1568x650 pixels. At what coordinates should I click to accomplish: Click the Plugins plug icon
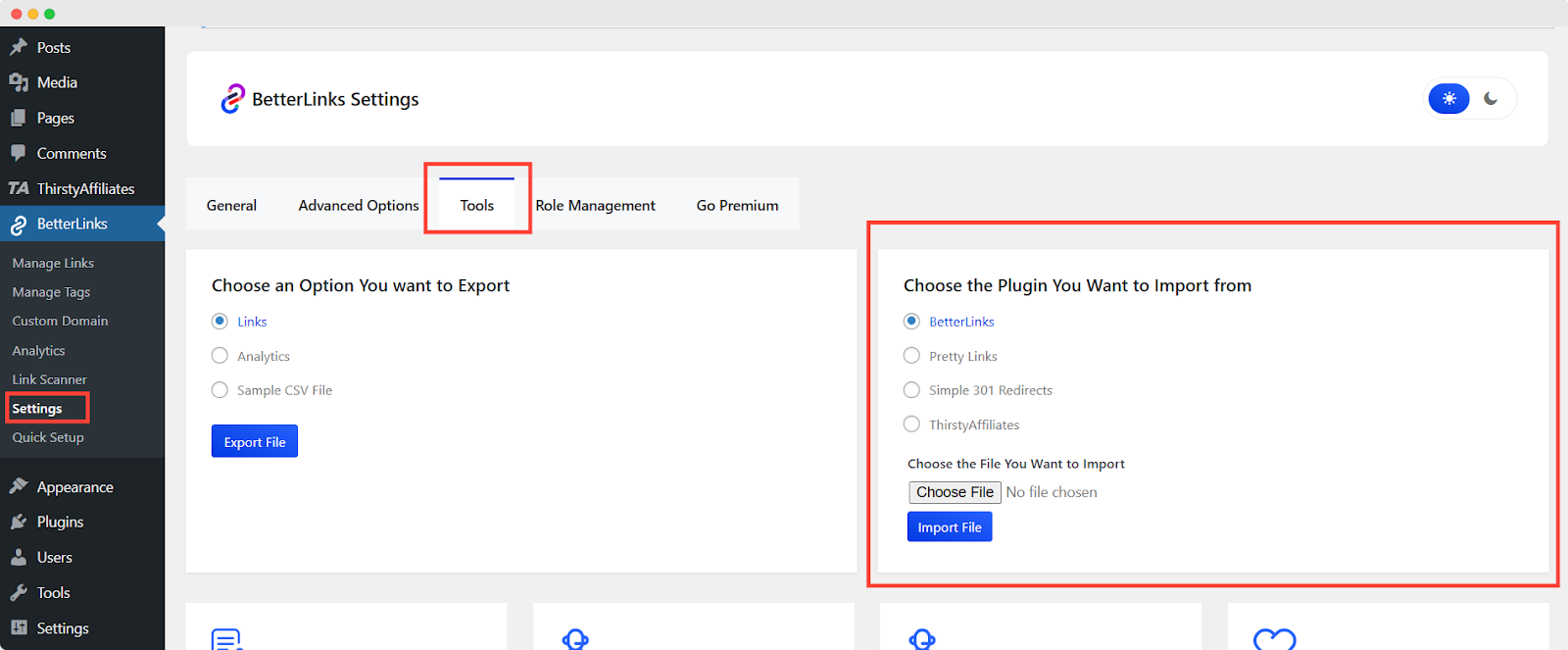[19, 523]
